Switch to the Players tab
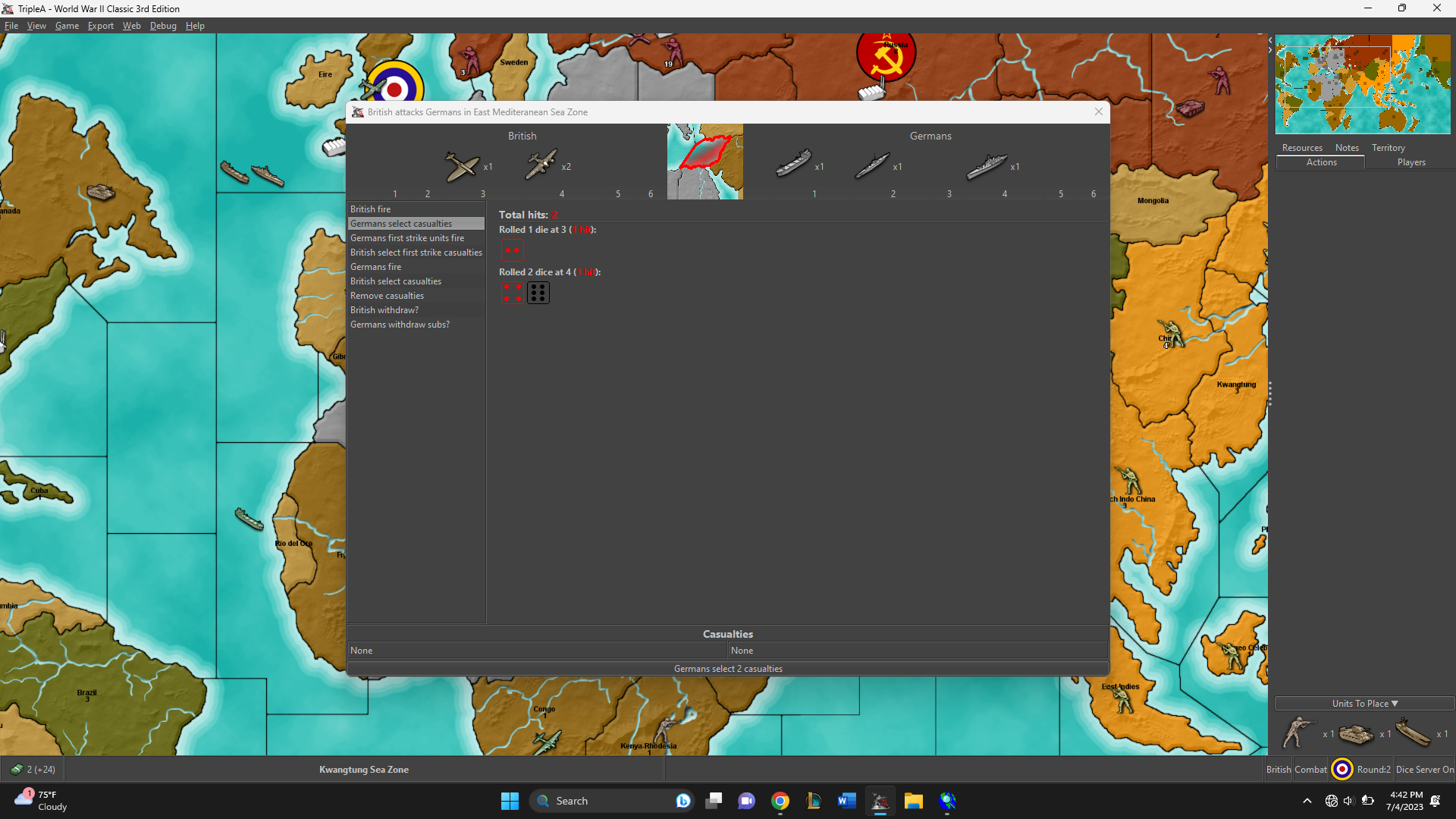 (x=1410, y=162)
